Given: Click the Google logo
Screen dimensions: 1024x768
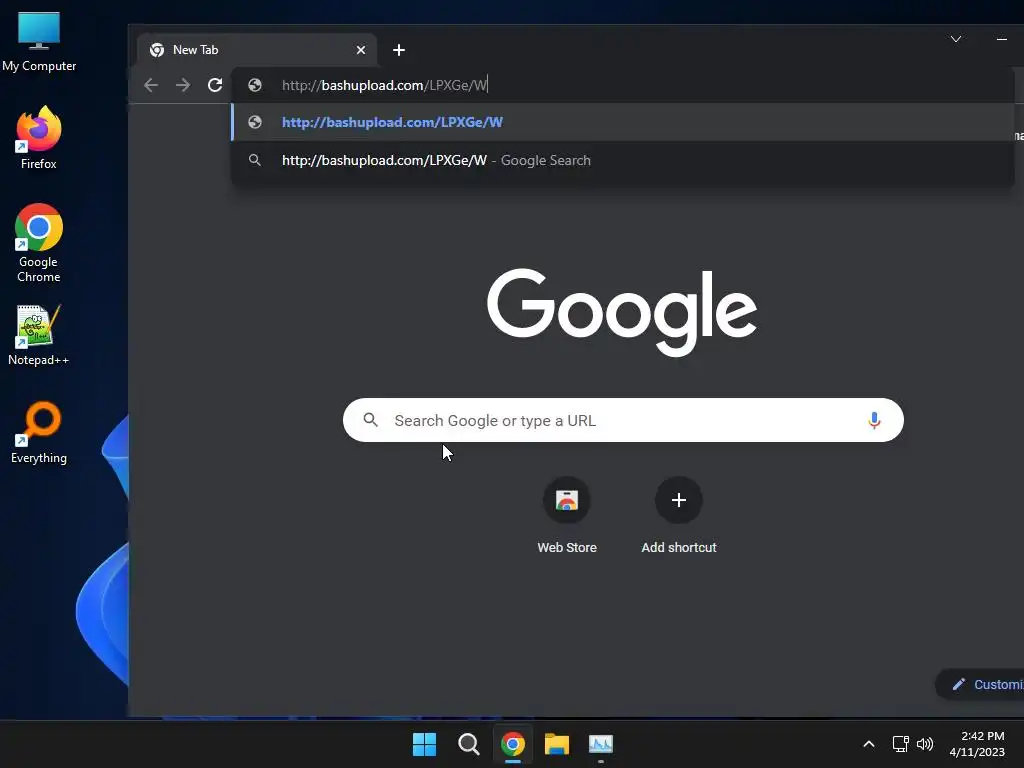Looking at the screenshot, I should [x=622, y=312].
